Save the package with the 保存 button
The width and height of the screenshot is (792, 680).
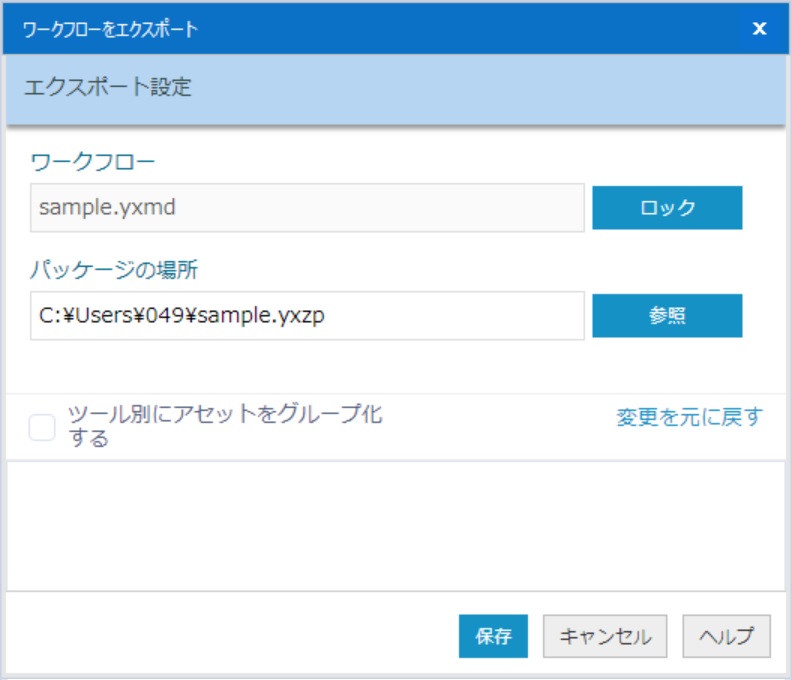493,636
